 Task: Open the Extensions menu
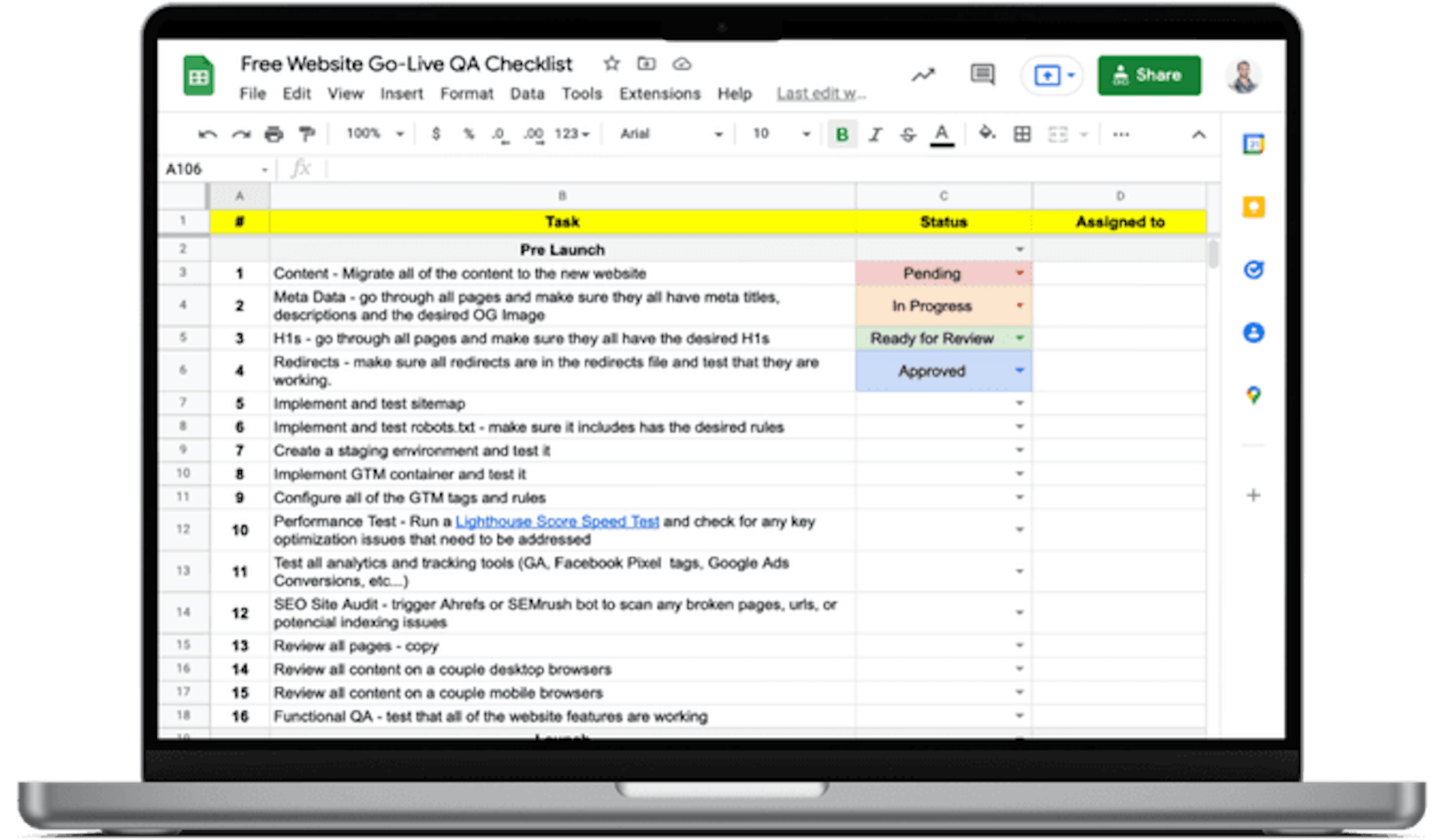click(659, 93)
